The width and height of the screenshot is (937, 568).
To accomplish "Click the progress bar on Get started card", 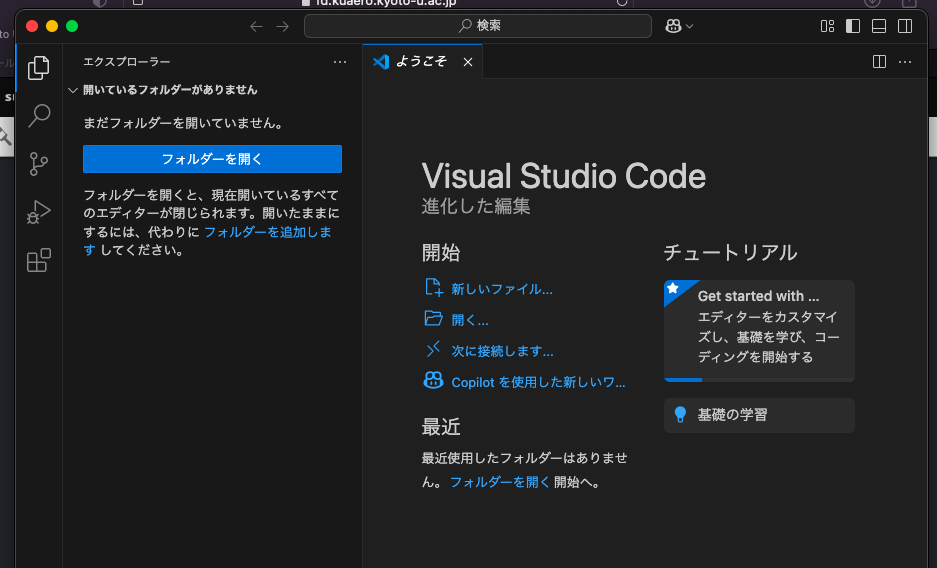I will tap(759, 379).
